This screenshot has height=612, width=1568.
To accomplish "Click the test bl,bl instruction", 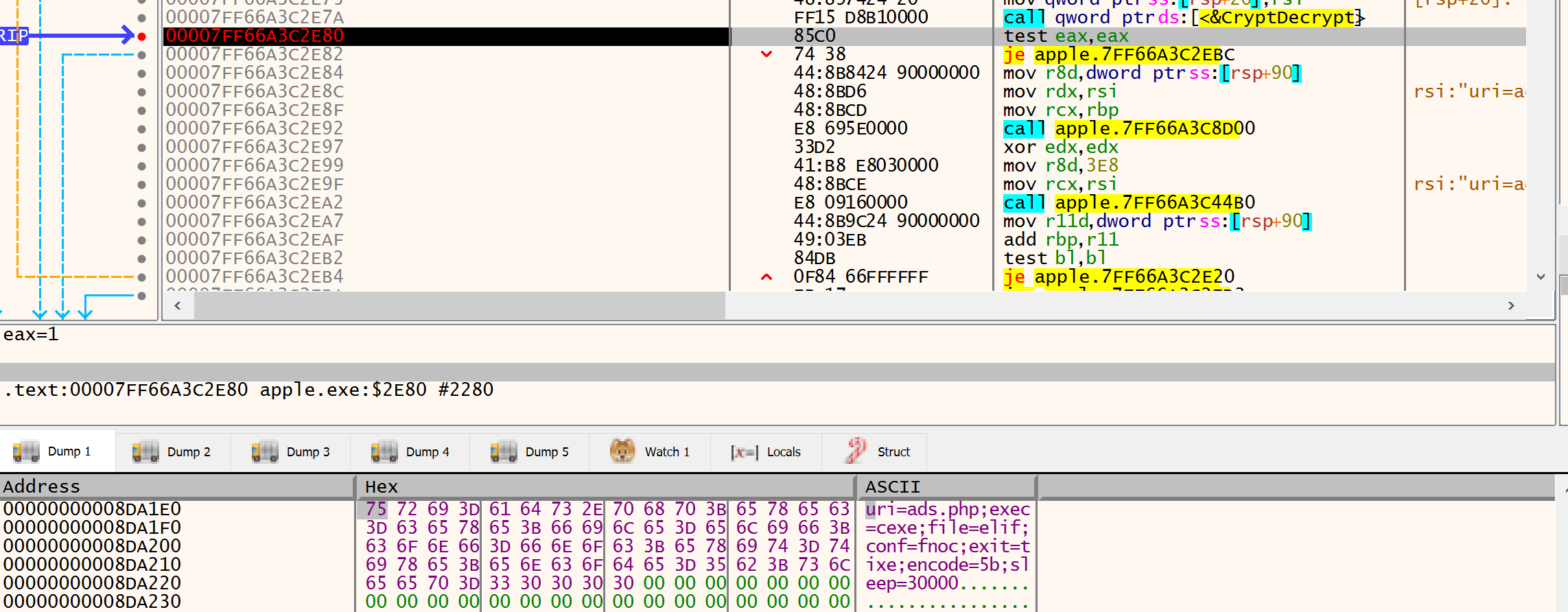I will point(1055,258).
